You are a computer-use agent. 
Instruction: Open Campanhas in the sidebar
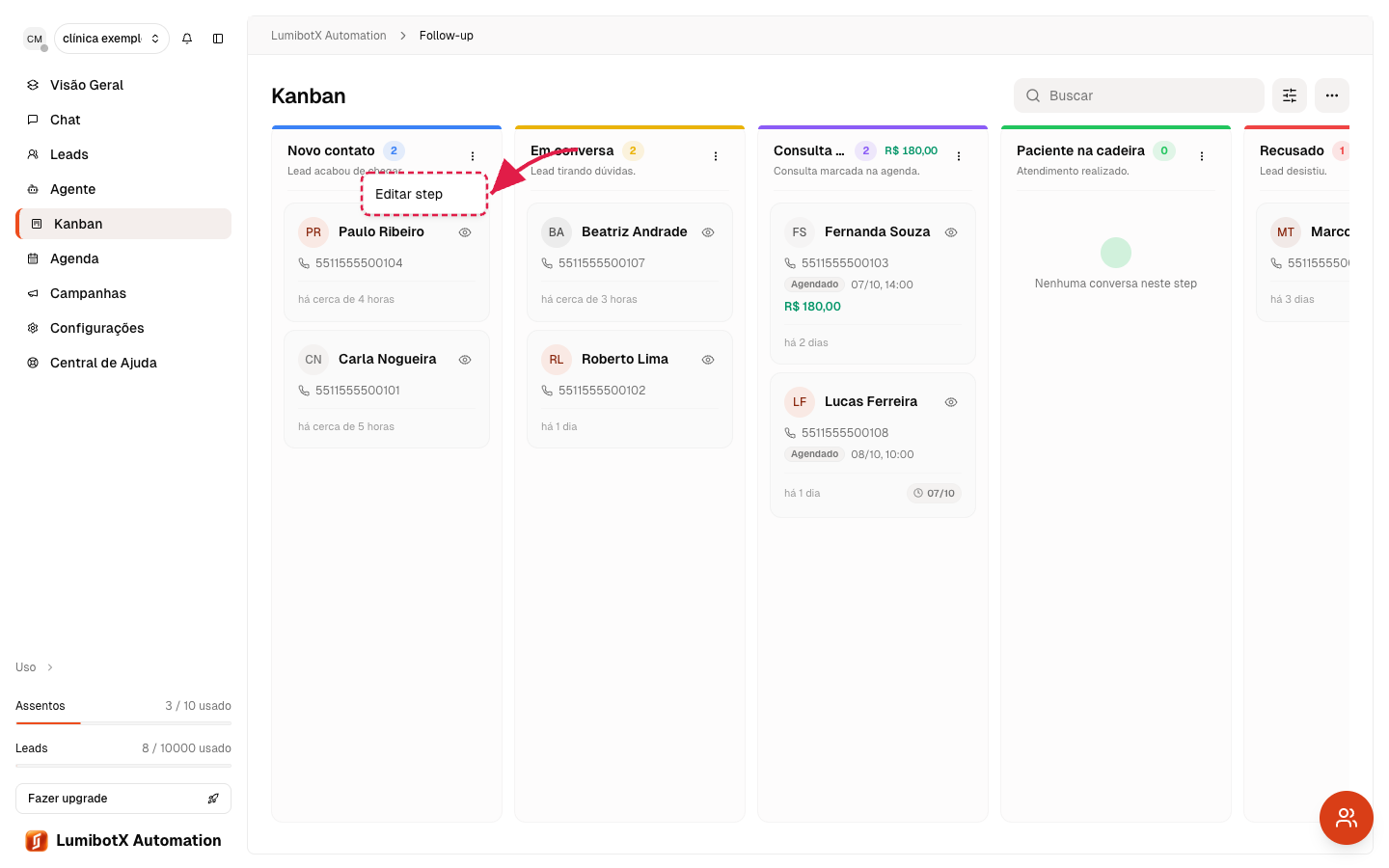pos(123,293)
